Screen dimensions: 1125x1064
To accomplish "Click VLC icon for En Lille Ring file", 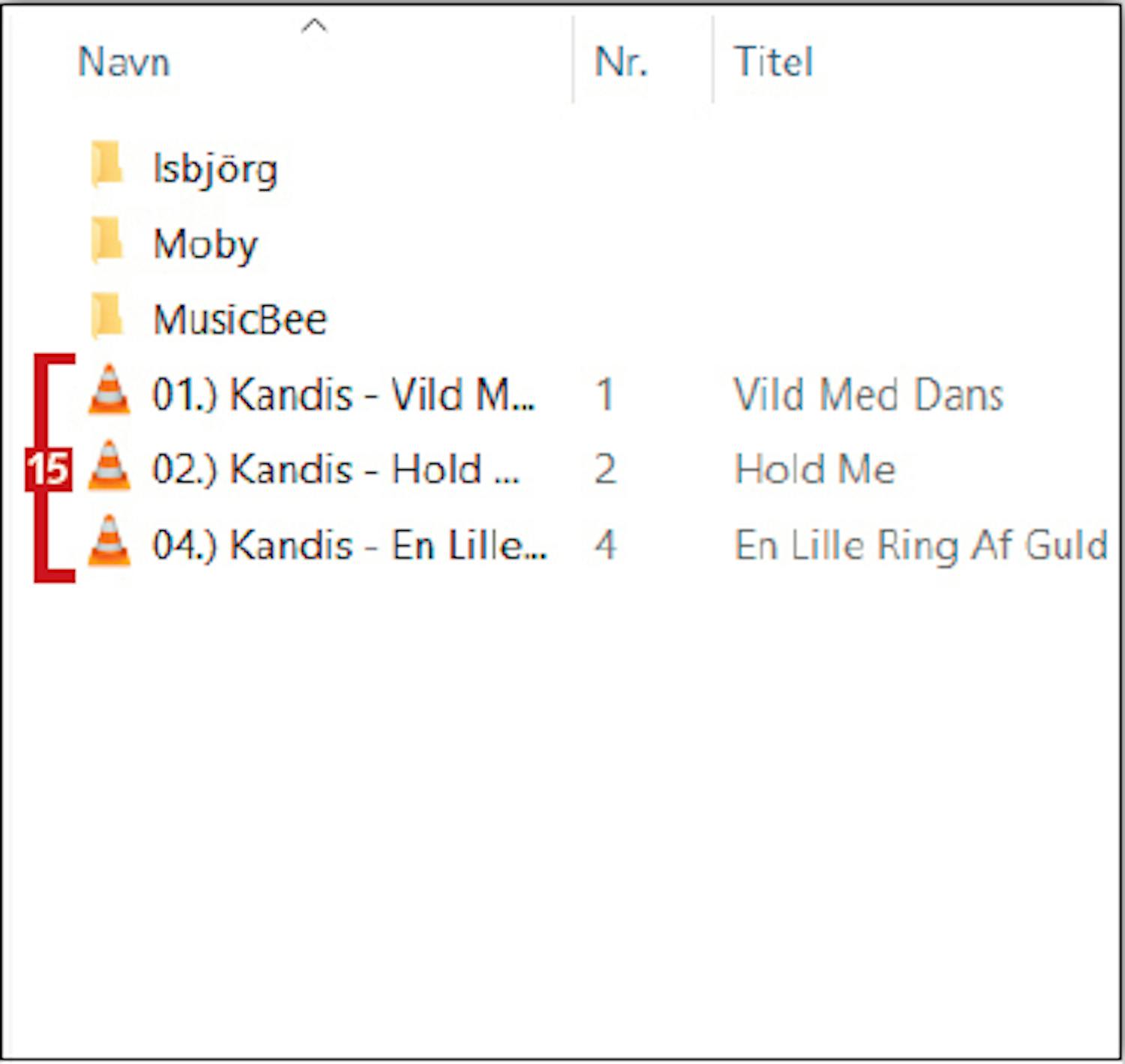I will (x=109, y=541).
